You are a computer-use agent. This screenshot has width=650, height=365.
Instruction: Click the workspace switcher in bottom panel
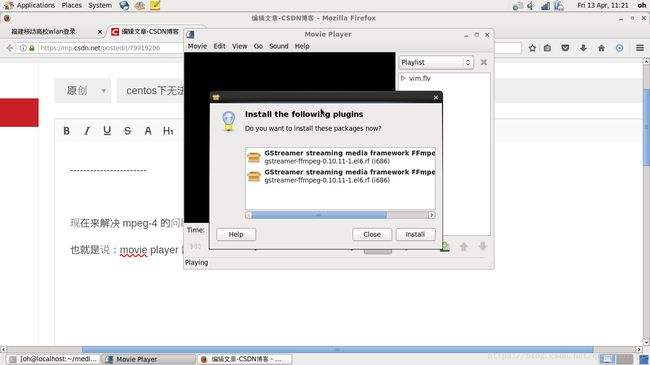pyautogui.click(x=616, y=359)
